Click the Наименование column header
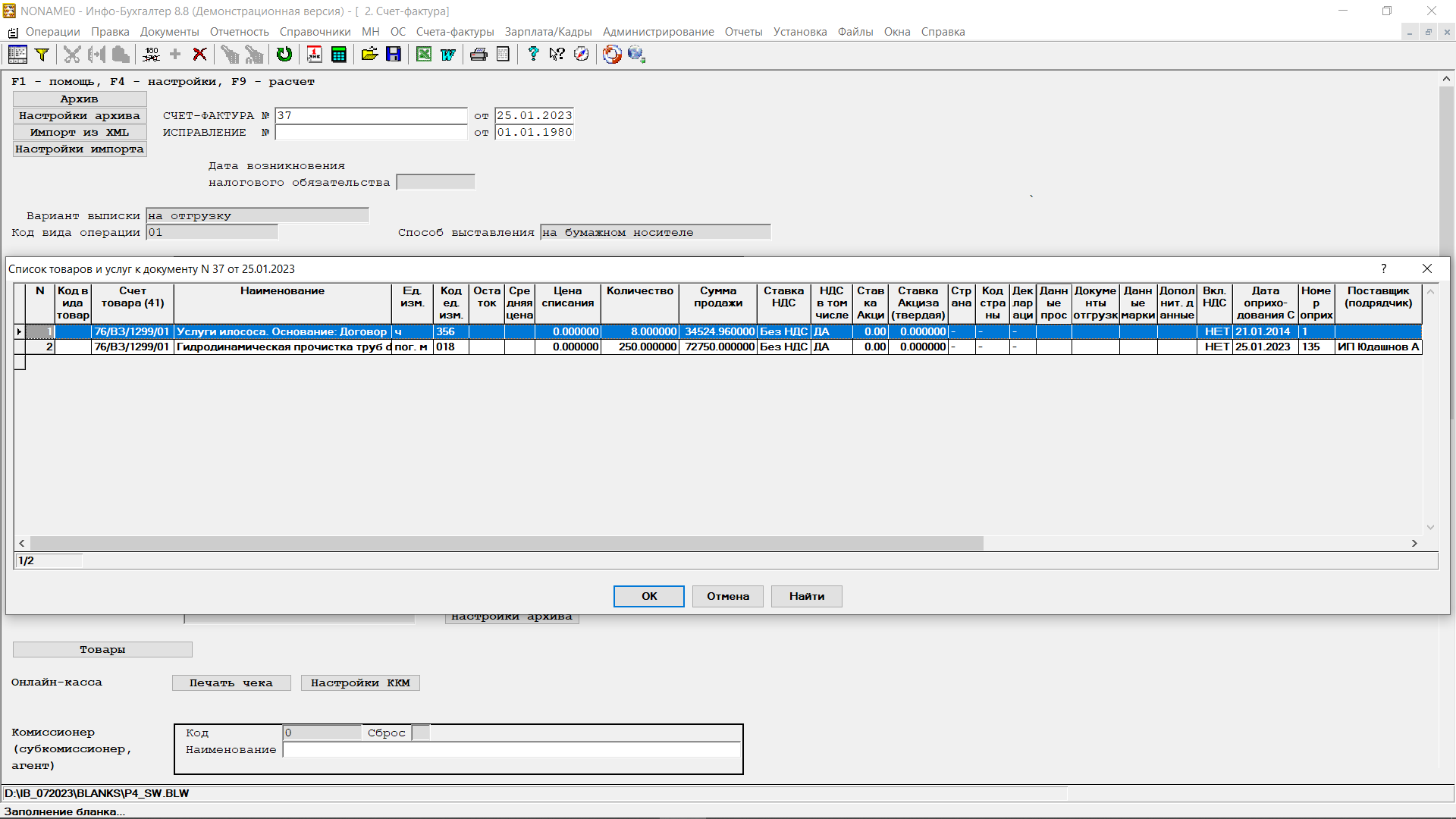This screenshot has width=1456, height=819. coord(282,303)
